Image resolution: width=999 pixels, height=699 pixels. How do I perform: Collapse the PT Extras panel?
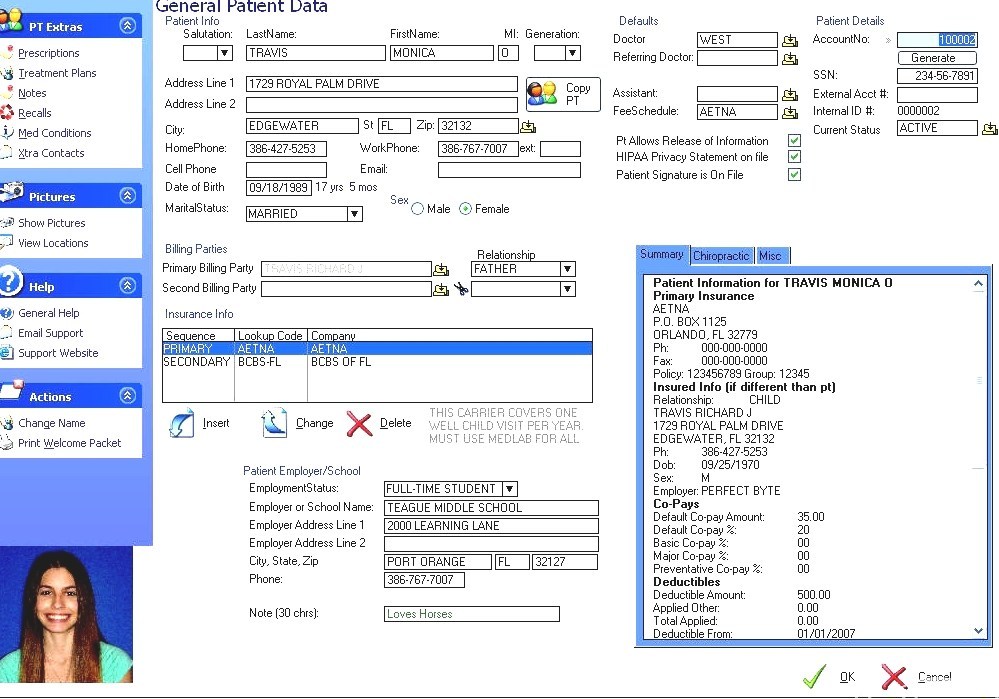coord(128,26)
